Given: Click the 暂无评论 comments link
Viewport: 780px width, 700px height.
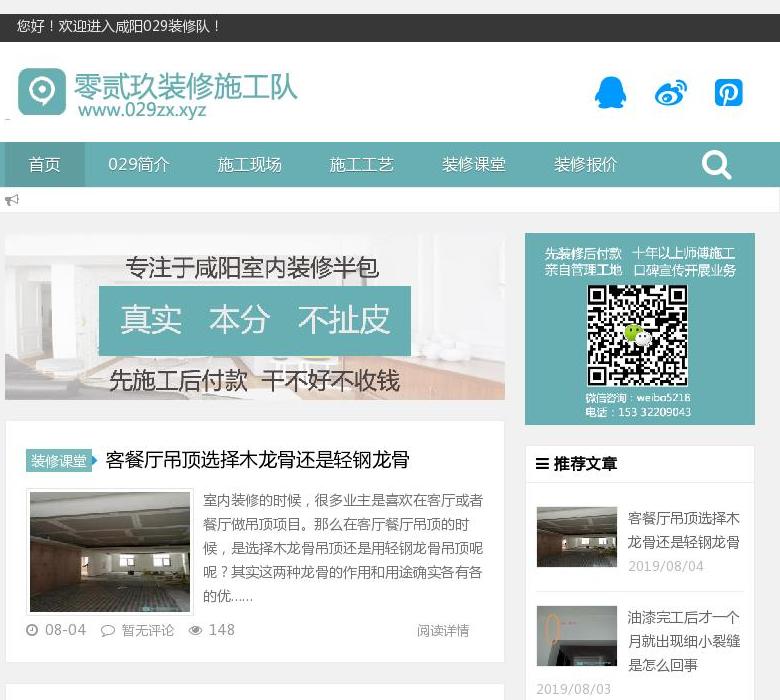Looking at the screenshot, I should coord(148,630).
